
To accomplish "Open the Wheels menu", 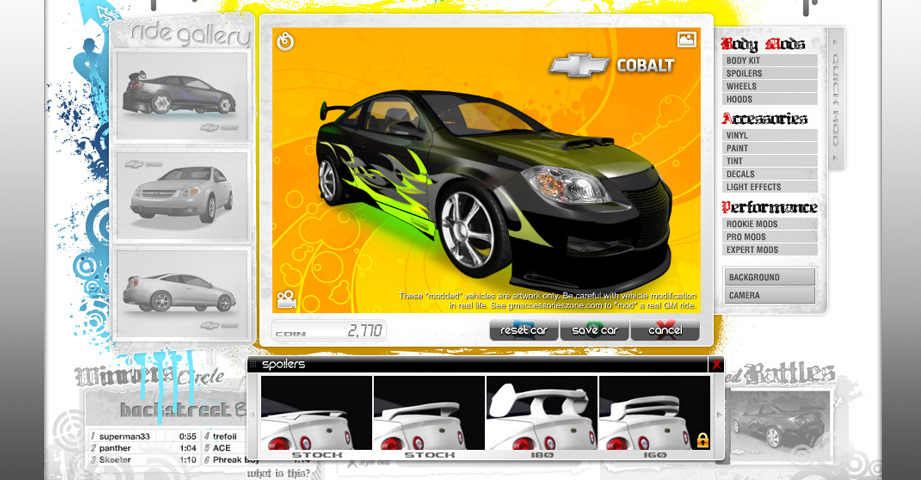I will [x=769, y=86].
